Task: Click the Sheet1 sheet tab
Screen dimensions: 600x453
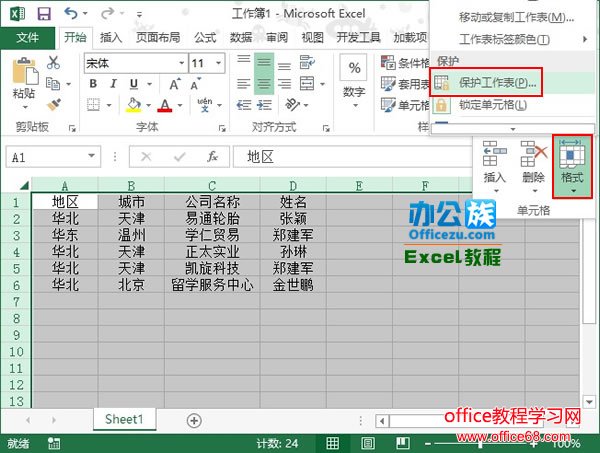Action: [124, 419]
